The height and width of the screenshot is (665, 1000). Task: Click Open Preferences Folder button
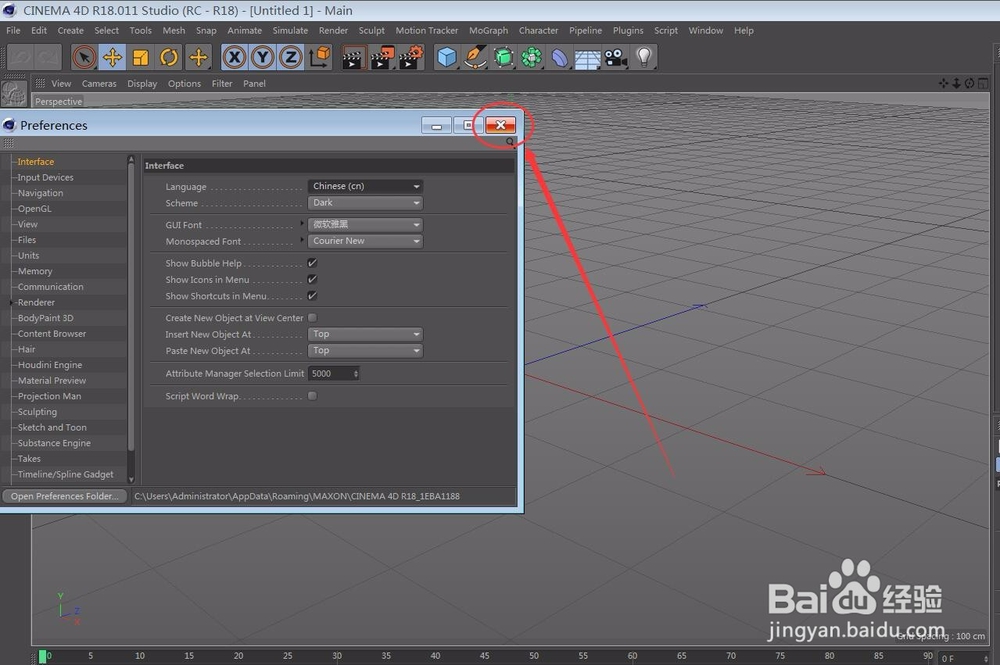click(x=64, y=496)
